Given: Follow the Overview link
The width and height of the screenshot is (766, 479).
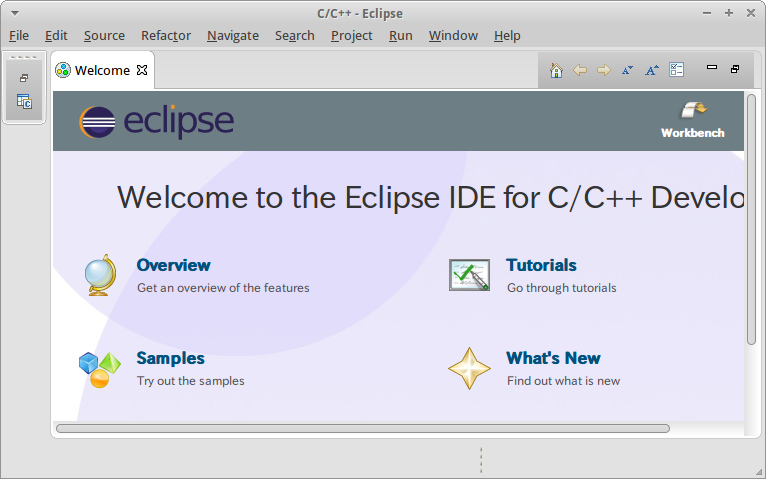Looking at the screenshot, I should click(x=173, y=265).
